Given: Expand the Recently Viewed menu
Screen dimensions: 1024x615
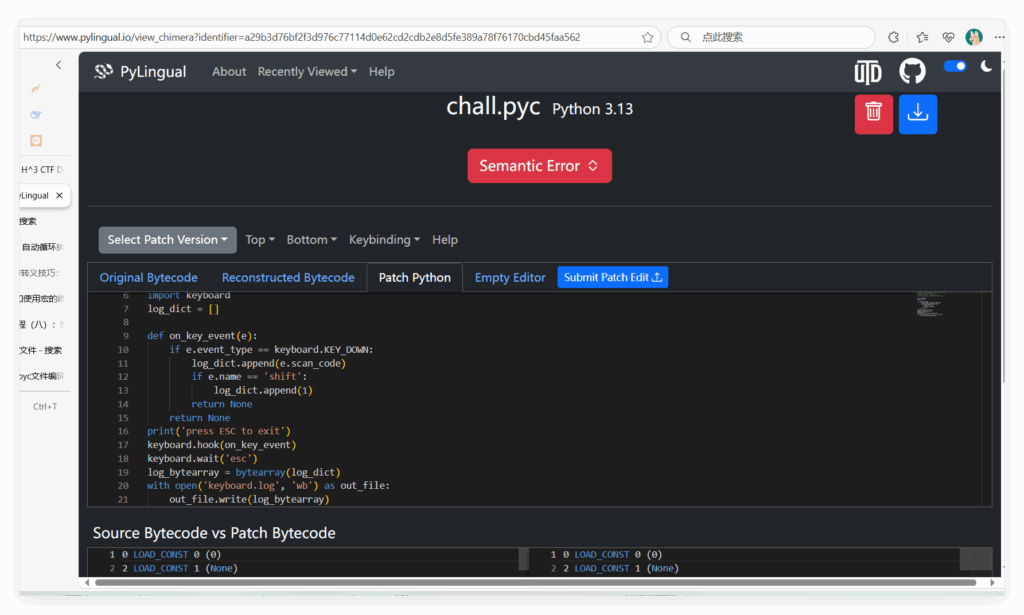Looking at the screenshot, I should pos(307,72).
